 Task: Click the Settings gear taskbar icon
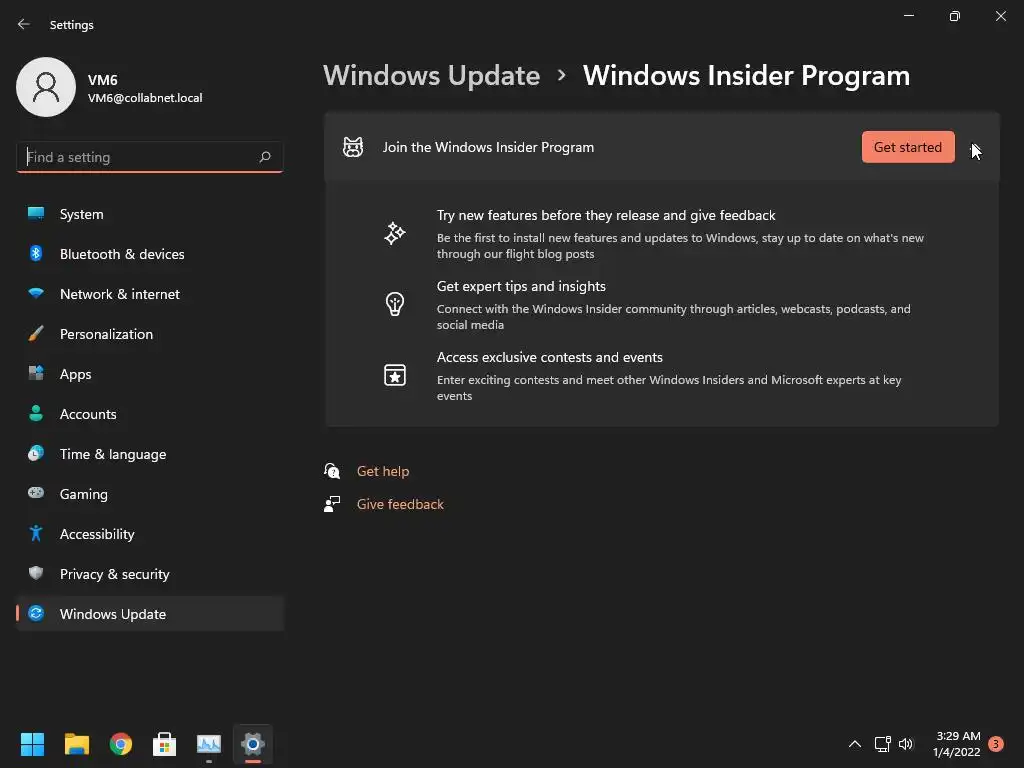tap(253, 744)
